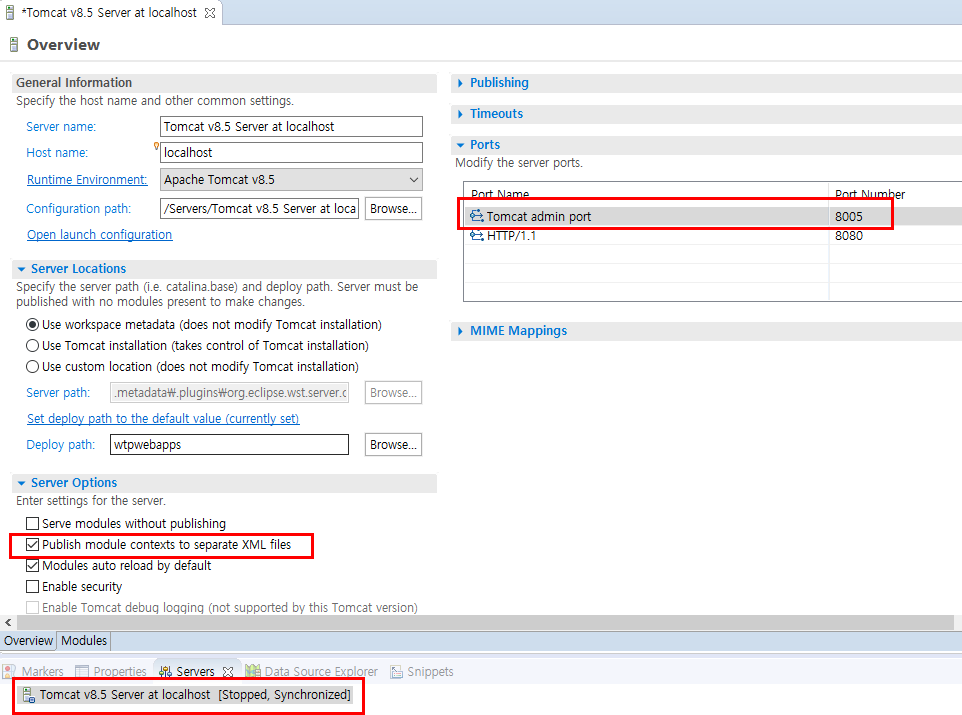Click in the Host name field

tap(291, 152)
